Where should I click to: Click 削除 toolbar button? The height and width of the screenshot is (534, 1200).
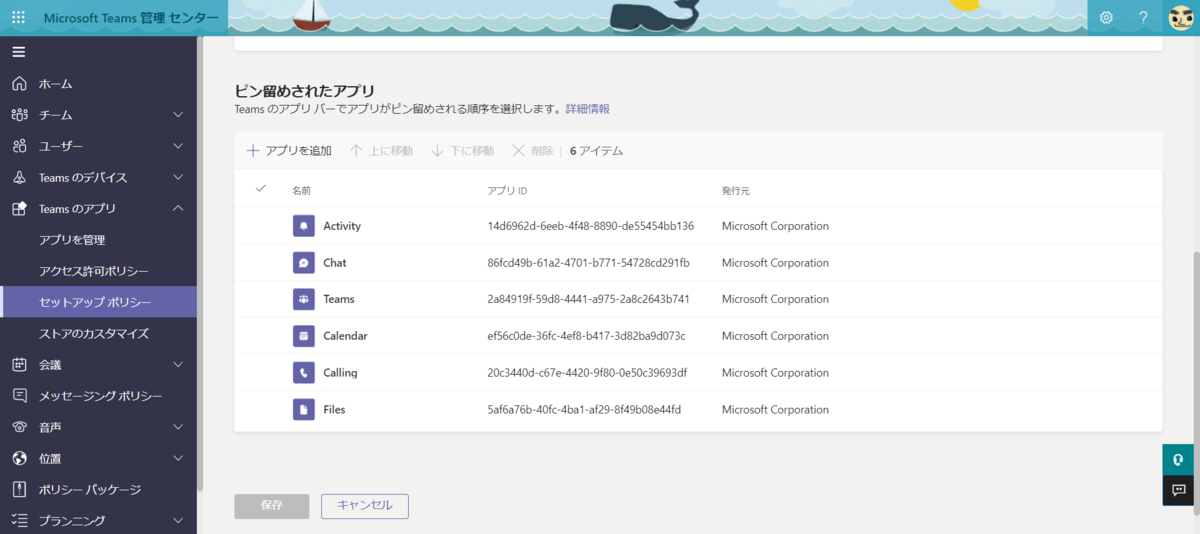(532, 151)
